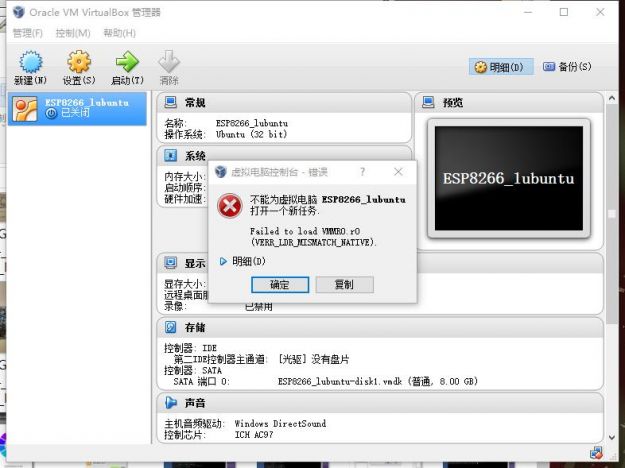
Task: Click the 显示 section display icon
Action: [x=171, y=263]
